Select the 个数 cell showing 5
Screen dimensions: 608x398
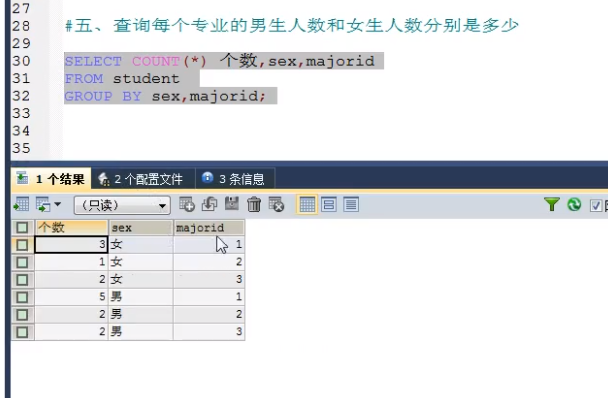pos(71,297)
